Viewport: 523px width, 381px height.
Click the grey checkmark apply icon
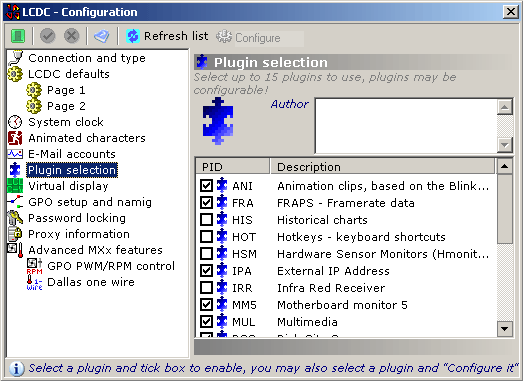48,36
